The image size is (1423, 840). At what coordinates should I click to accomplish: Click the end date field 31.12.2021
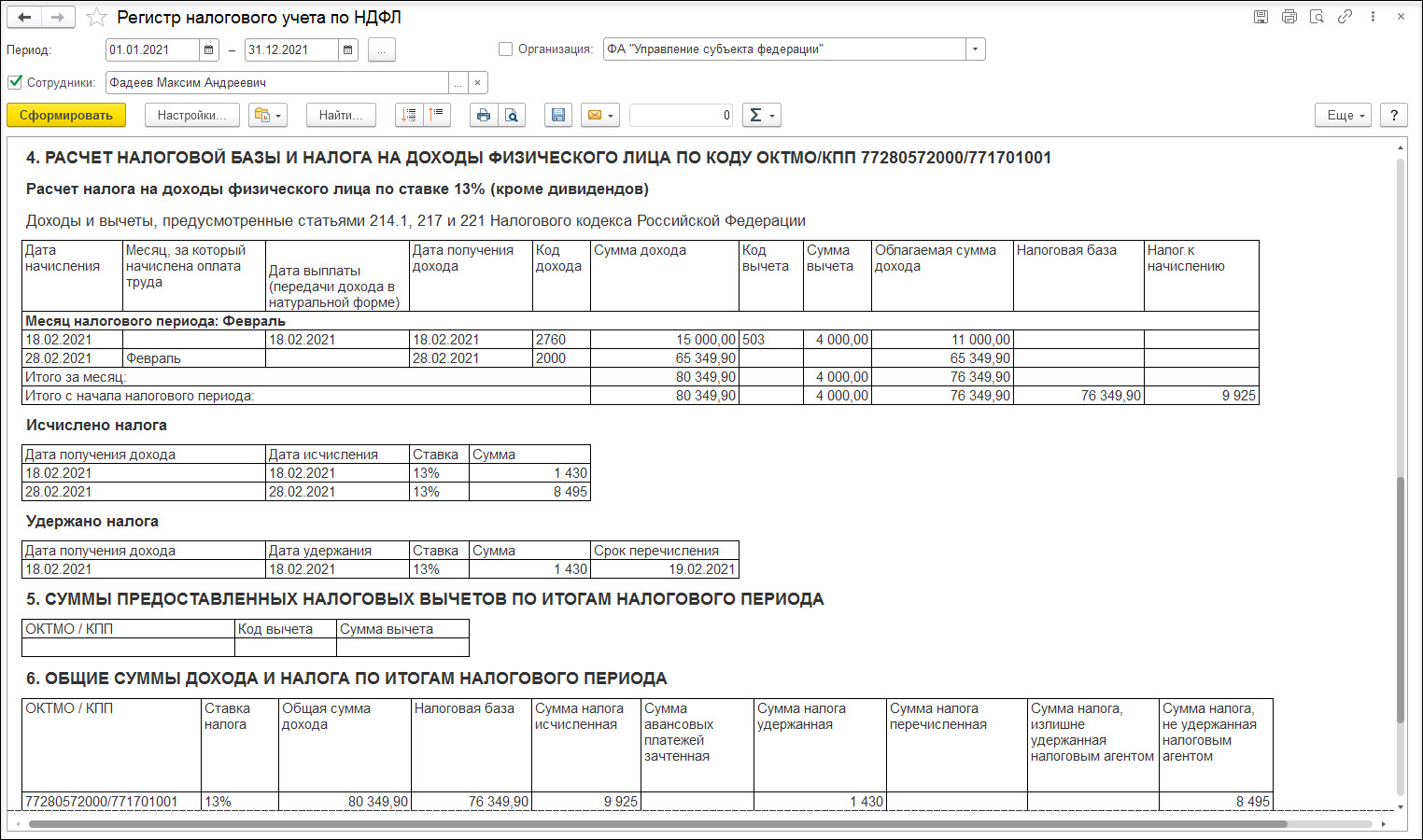pos(290,49)
